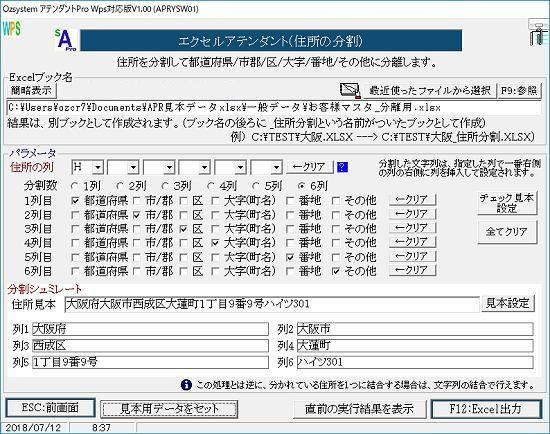Choose the 1列 split count option
550x434 pixels.
[x=74, y=186]
